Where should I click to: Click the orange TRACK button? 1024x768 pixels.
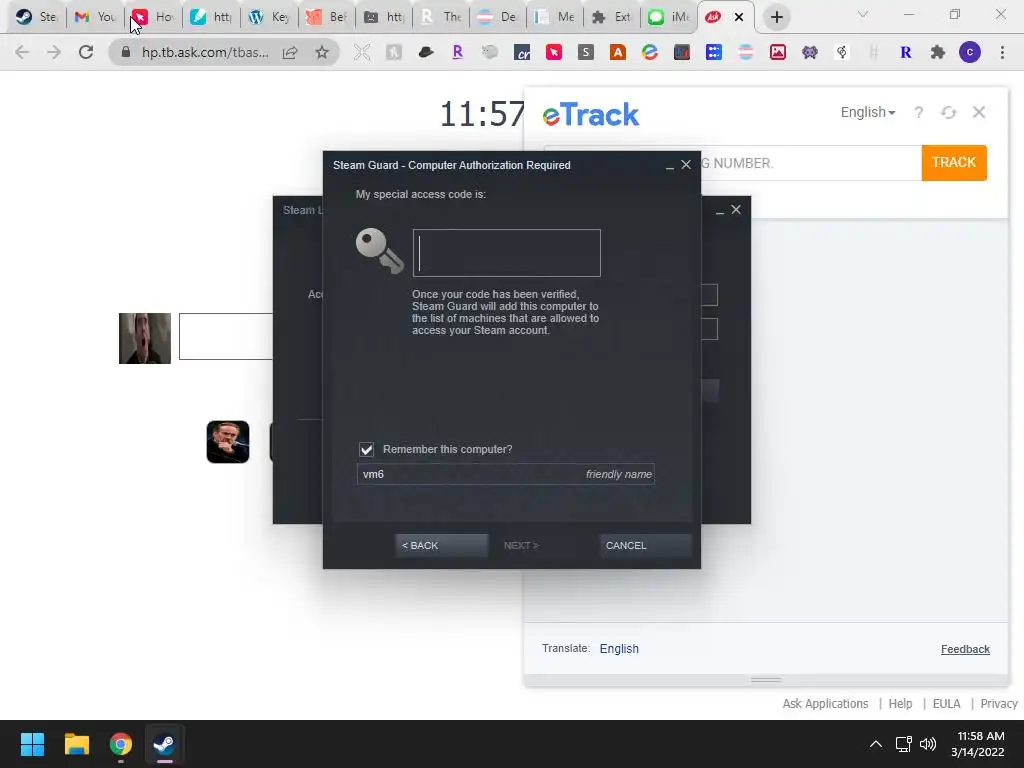pyautogui.click(x=954, y=163)
